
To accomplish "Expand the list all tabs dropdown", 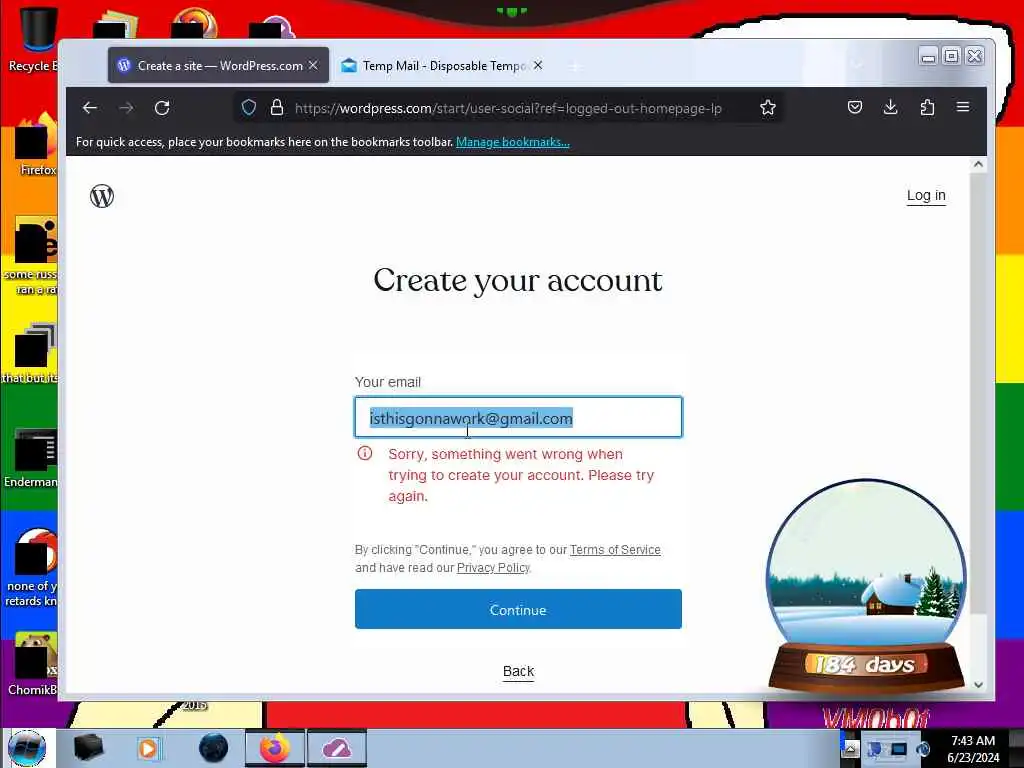I will tap(857, 65).
